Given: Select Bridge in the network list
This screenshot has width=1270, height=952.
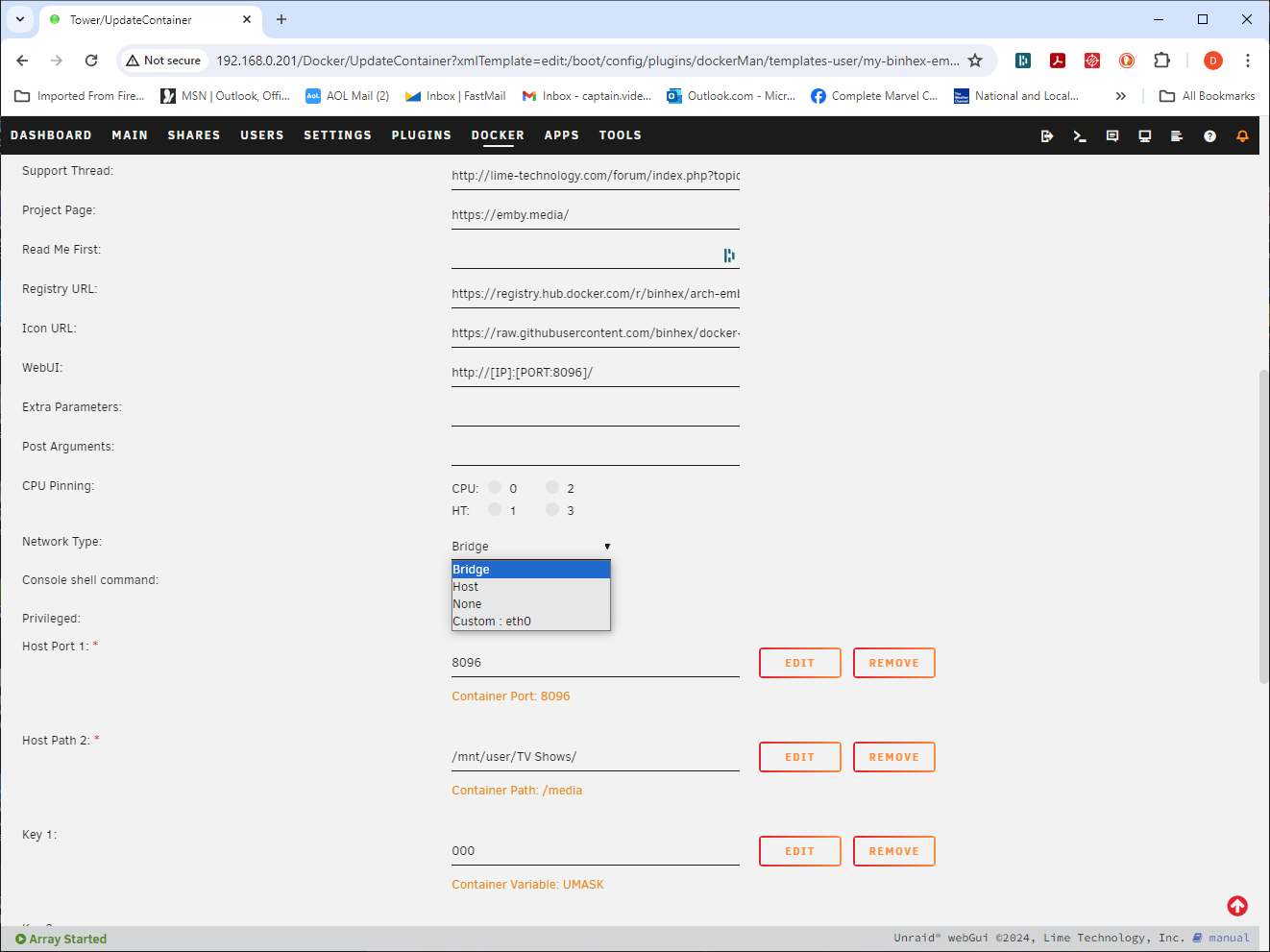Looking at the screenshot, I should (x=531, y=570).
